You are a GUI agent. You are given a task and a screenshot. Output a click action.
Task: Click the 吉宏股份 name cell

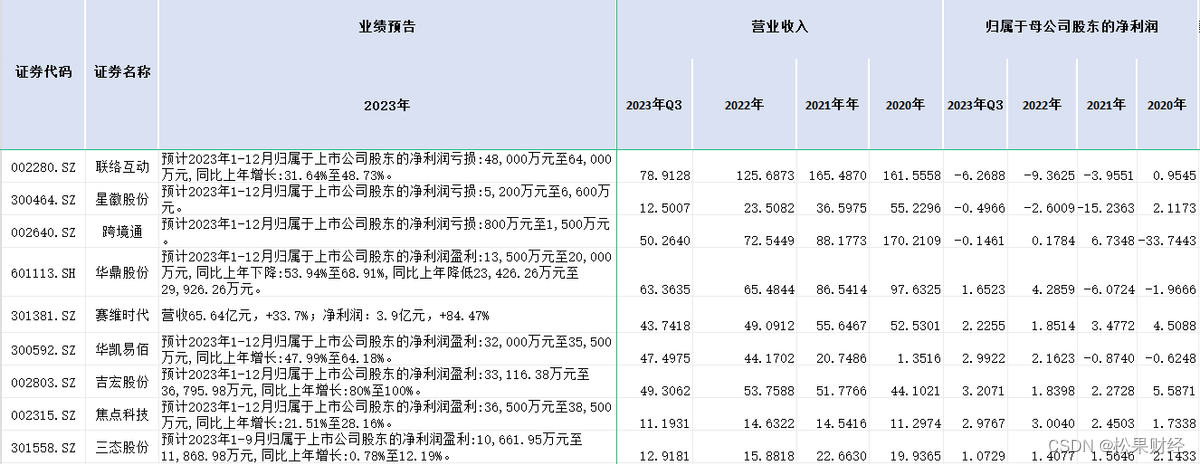coord(122,382)
